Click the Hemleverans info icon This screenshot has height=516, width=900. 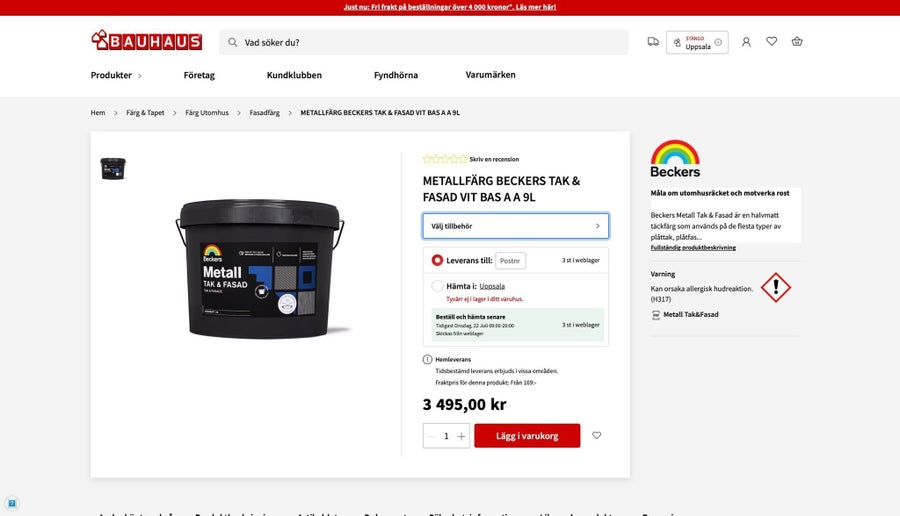427,359
